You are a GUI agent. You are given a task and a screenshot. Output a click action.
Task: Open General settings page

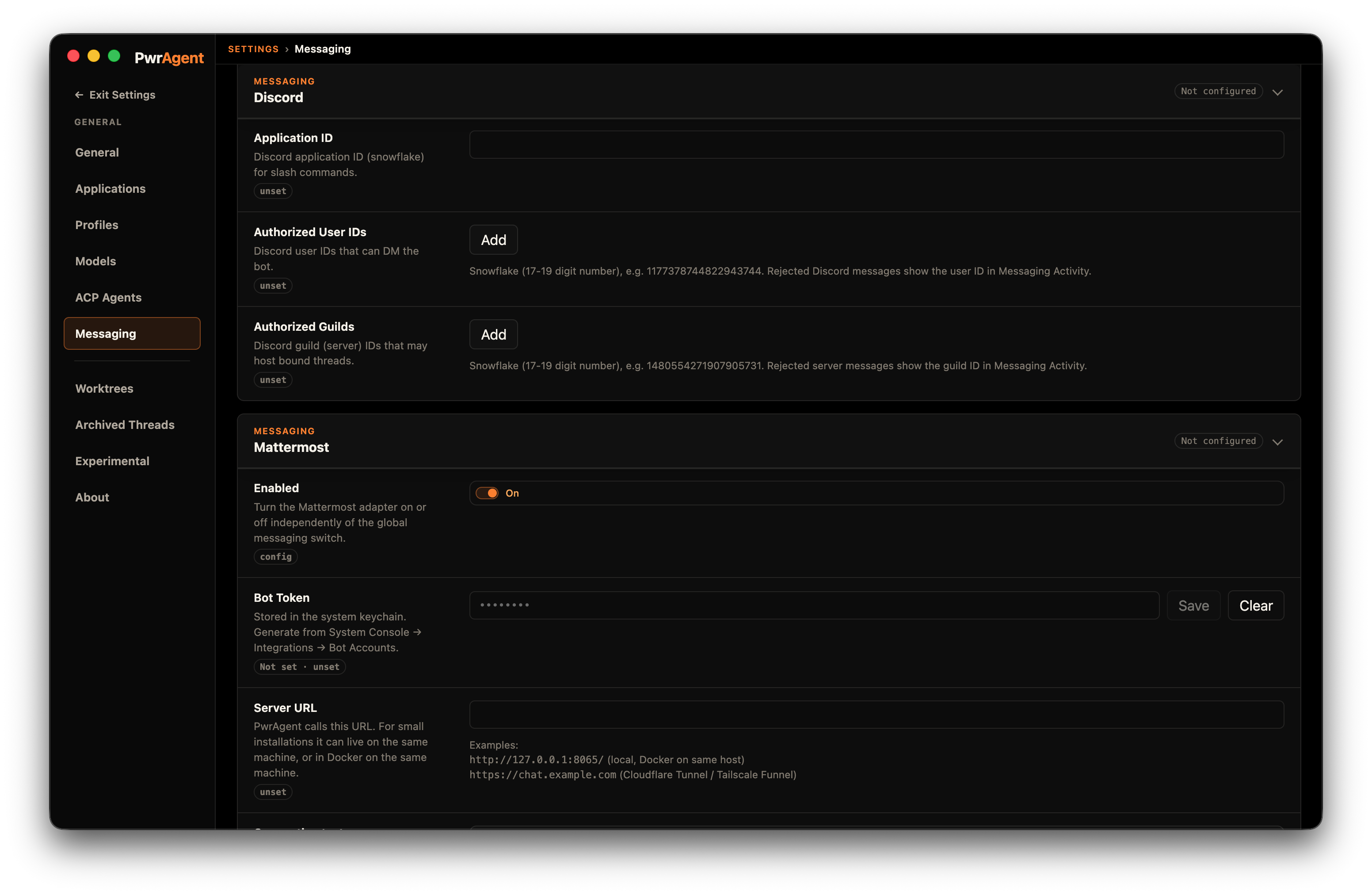pyautogui.click(x=131, y=152)
